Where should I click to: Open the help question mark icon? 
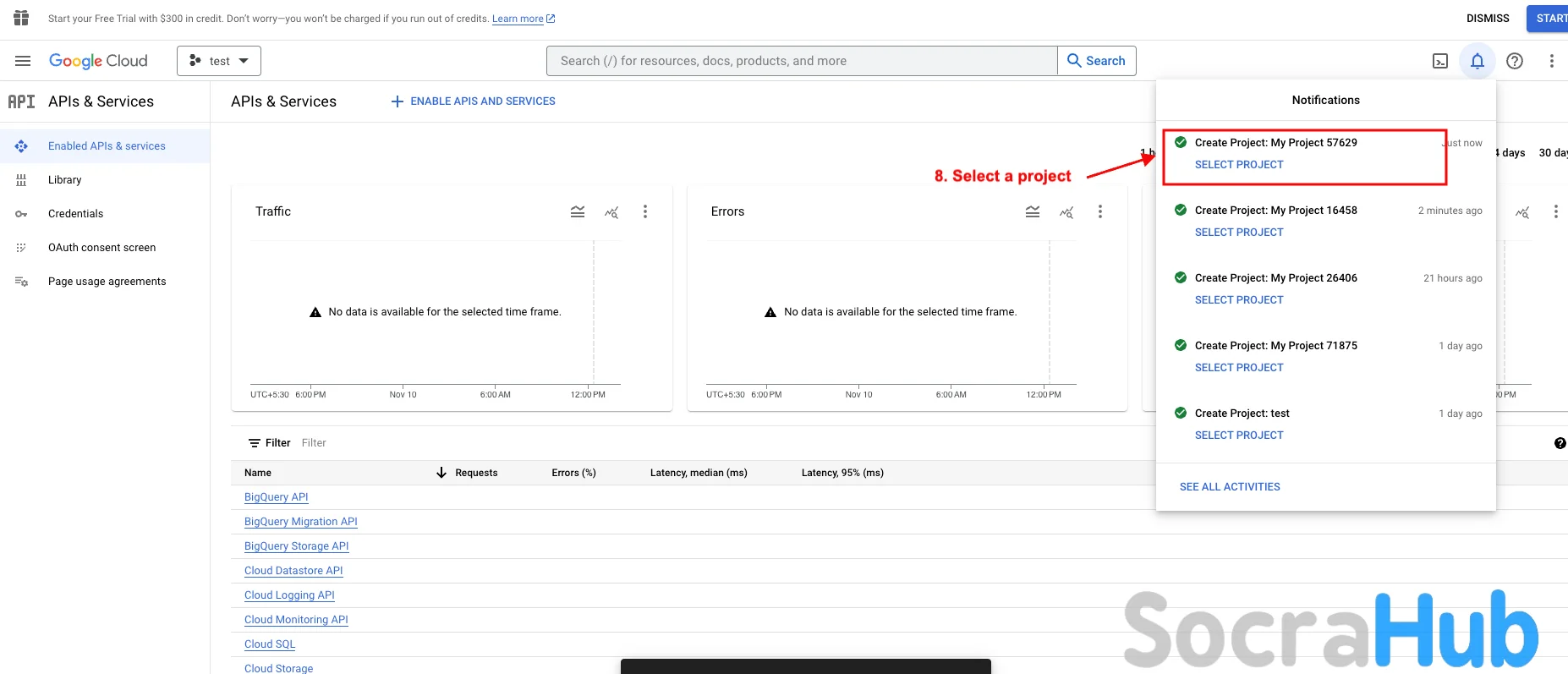[x=1515, y=61]
